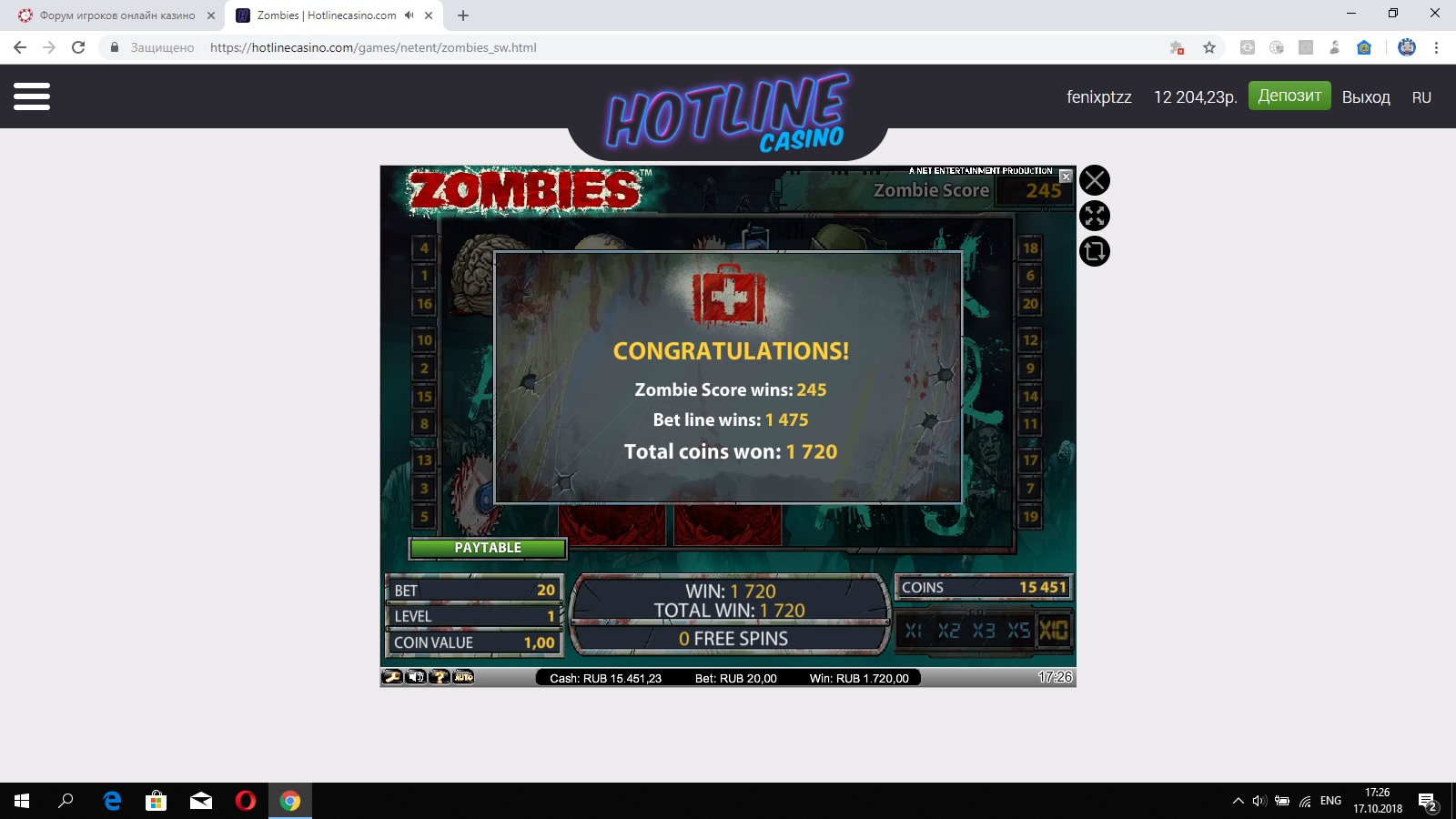1456x819 pixels.
Task: Click the gray concentric circle extension icon
Action: tap(1306, 47)
